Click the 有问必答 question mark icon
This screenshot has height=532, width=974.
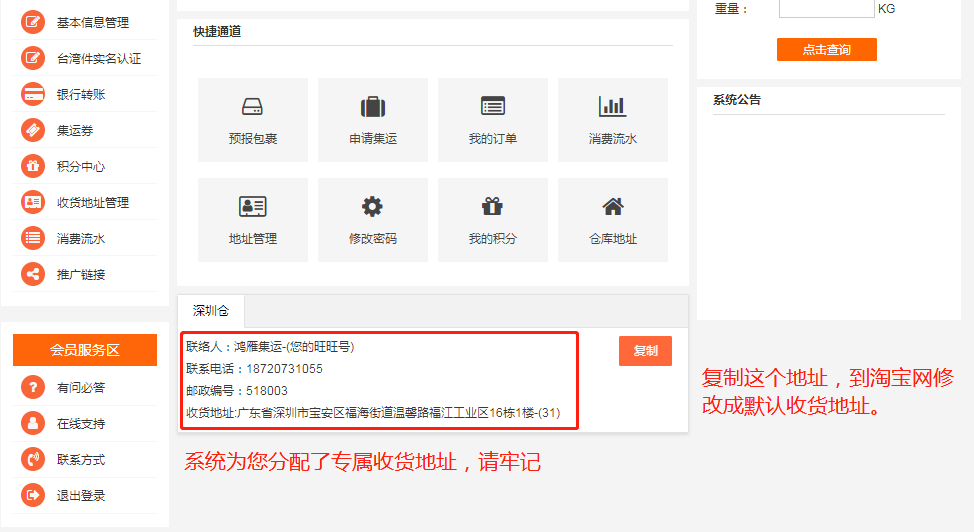point(33,388)
